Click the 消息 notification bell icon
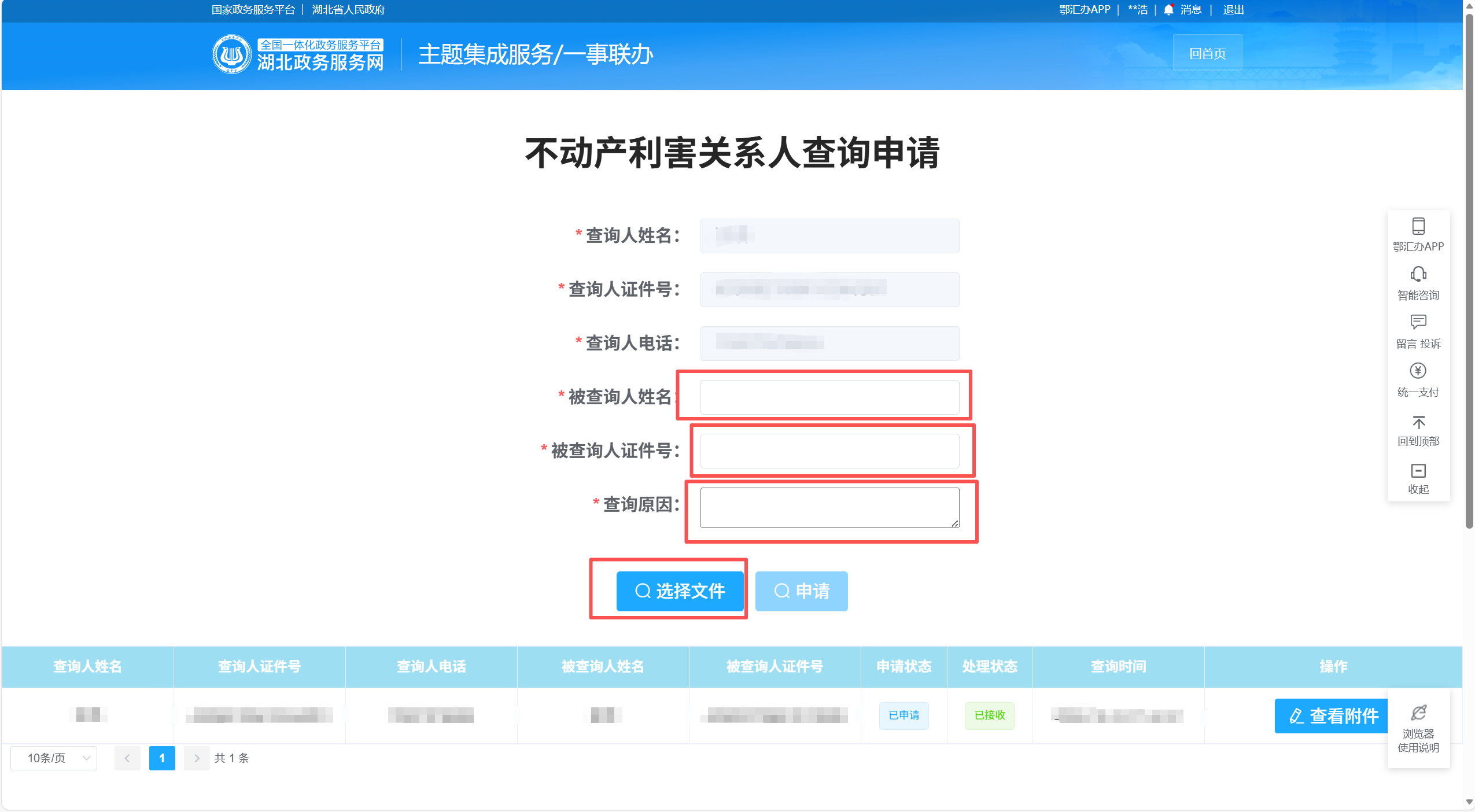This screenshot has width=1475, height=812. (1168, 10)
